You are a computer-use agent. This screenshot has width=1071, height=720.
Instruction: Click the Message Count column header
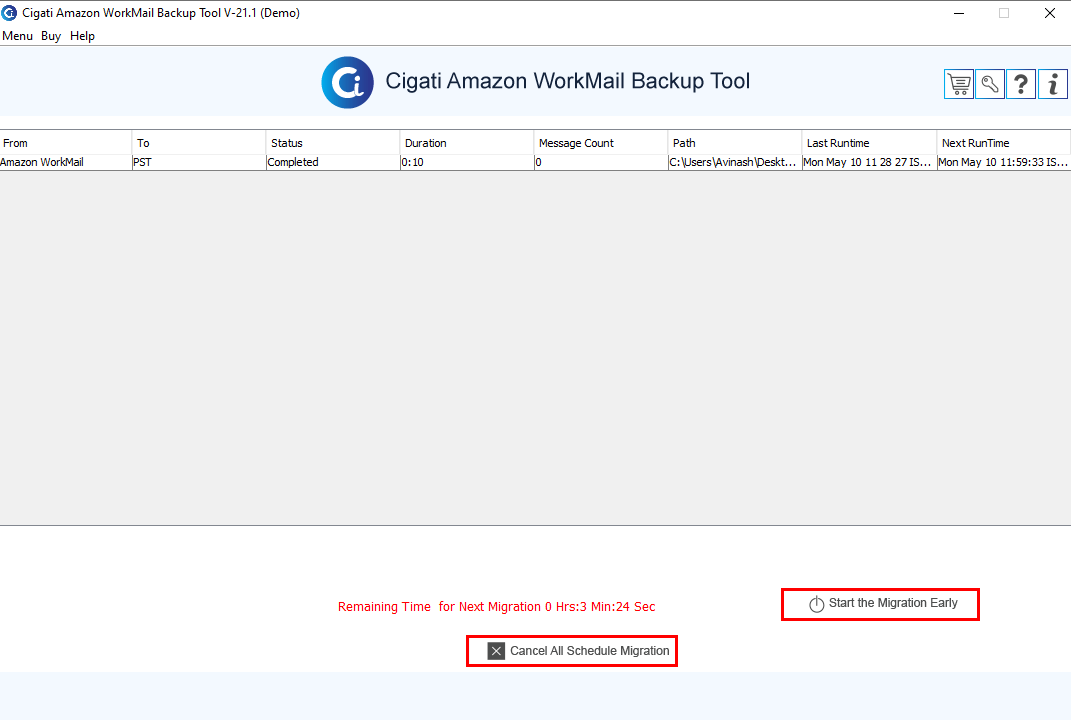coord(600,143)
